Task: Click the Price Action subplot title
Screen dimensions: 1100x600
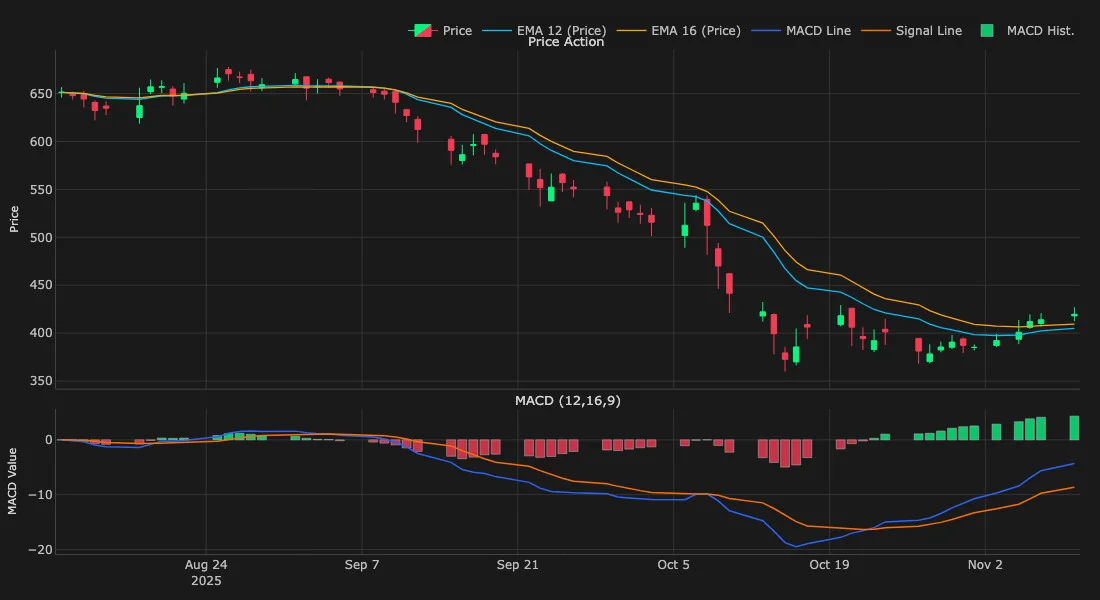Action: pos(566,42)
